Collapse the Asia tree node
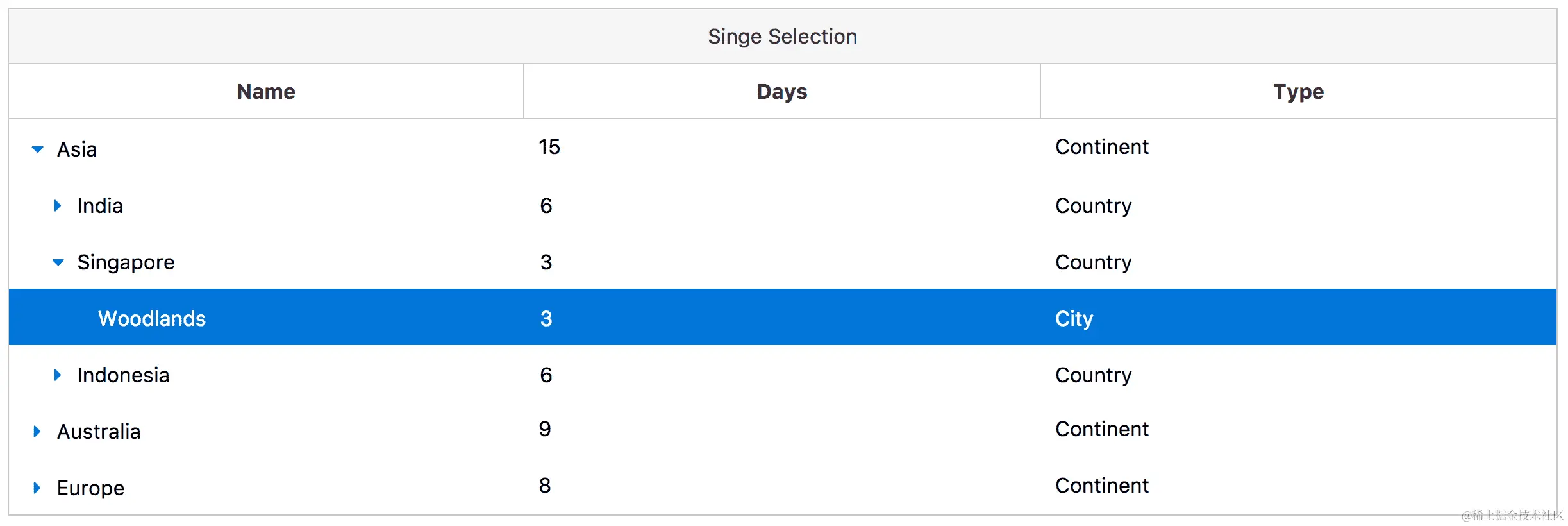This screenshot has width=1568, height=526. coord(38,149)
